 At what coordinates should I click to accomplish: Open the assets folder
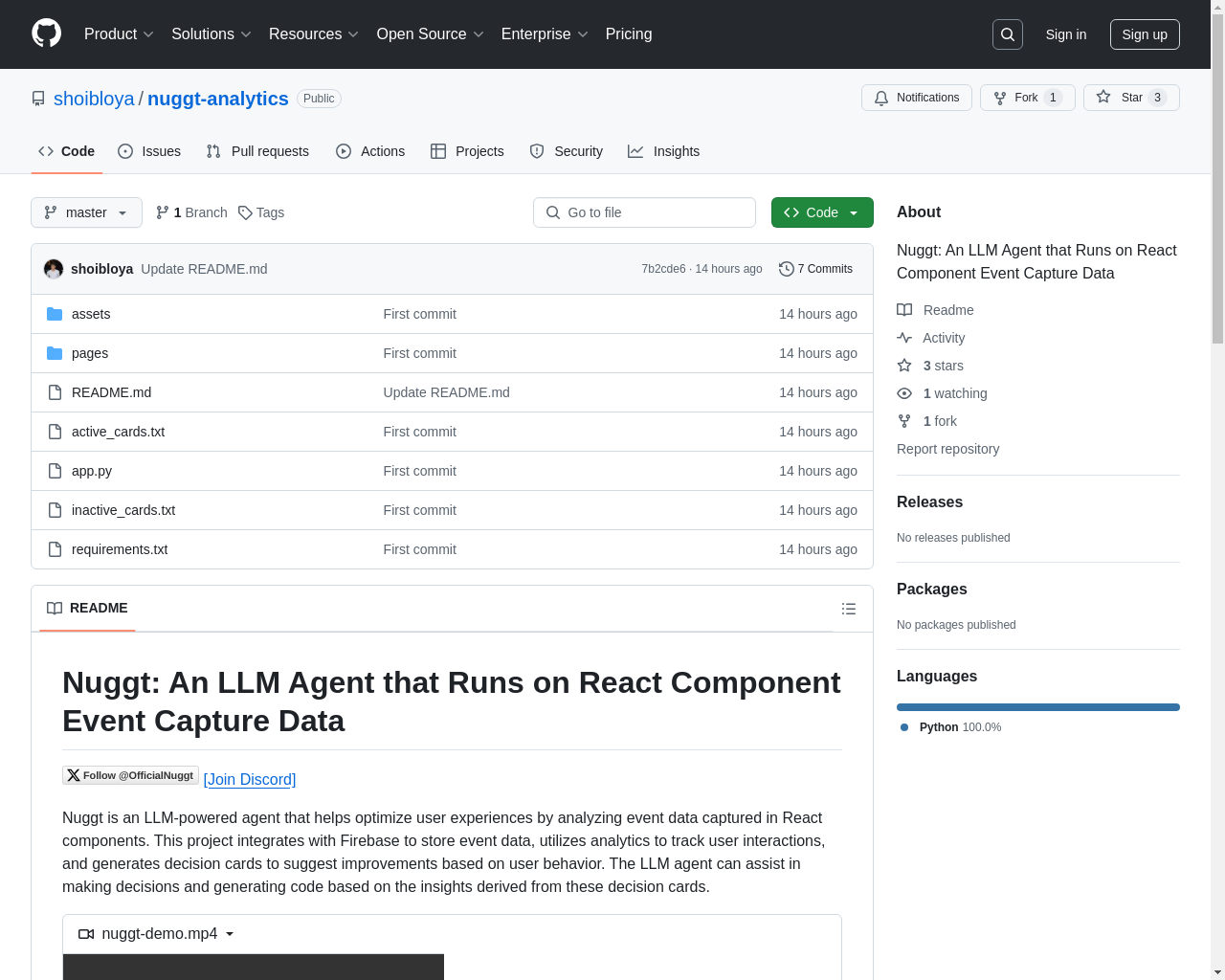91,314
